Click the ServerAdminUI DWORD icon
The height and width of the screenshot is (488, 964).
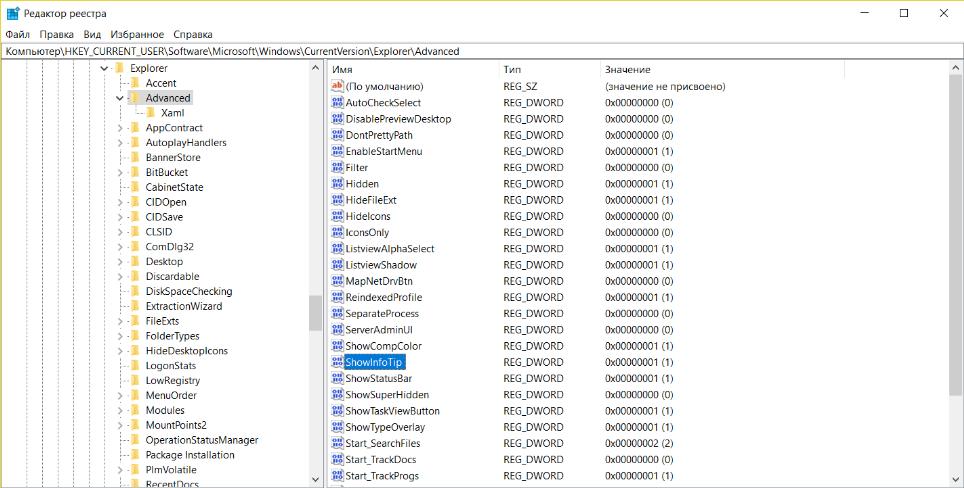[337, 329]
